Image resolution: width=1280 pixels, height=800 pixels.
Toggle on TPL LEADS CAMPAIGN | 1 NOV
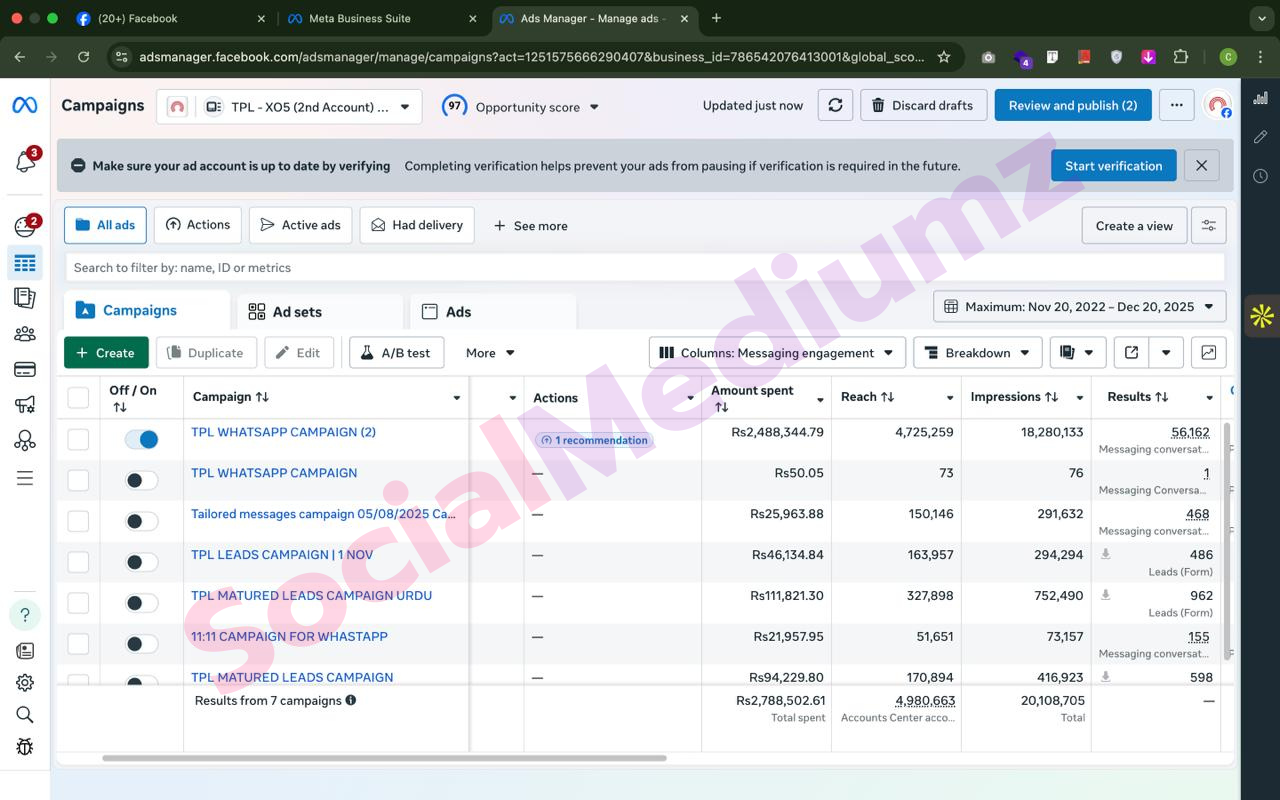(141, 562)
